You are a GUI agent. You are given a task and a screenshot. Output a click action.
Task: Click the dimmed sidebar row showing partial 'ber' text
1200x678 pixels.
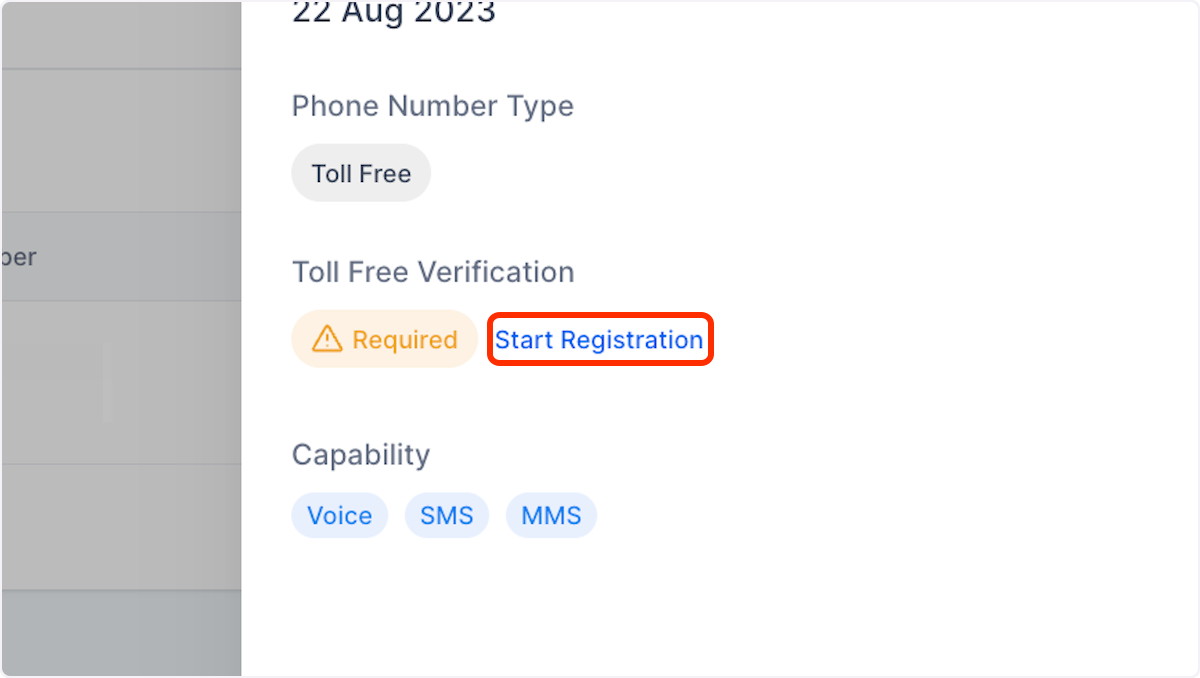[x=120, y=256]
